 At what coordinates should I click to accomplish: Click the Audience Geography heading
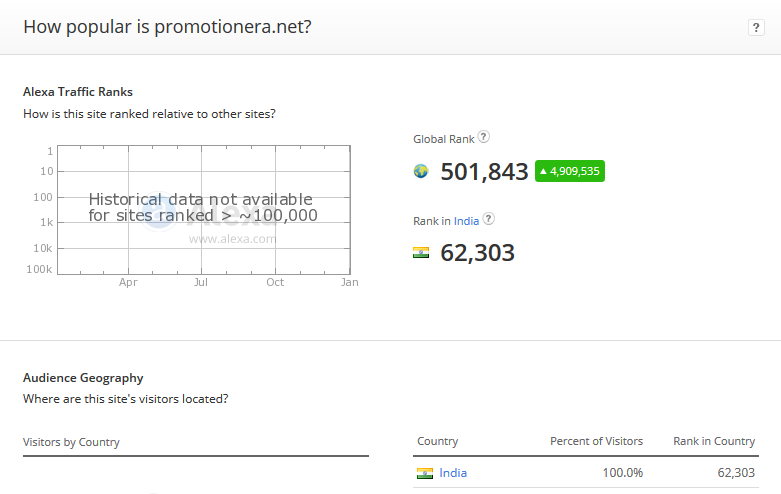pos(83,378)
